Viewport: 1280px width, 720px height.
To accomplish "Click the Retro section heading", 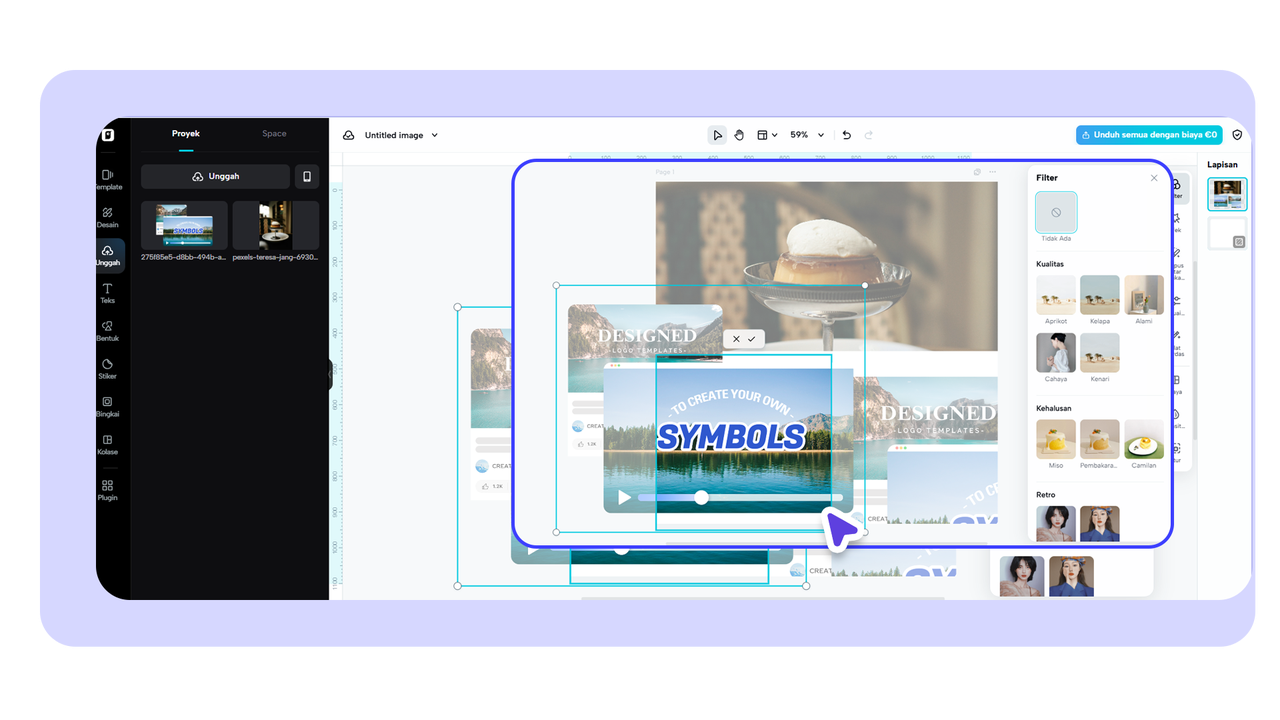I will pos(1046,495).
